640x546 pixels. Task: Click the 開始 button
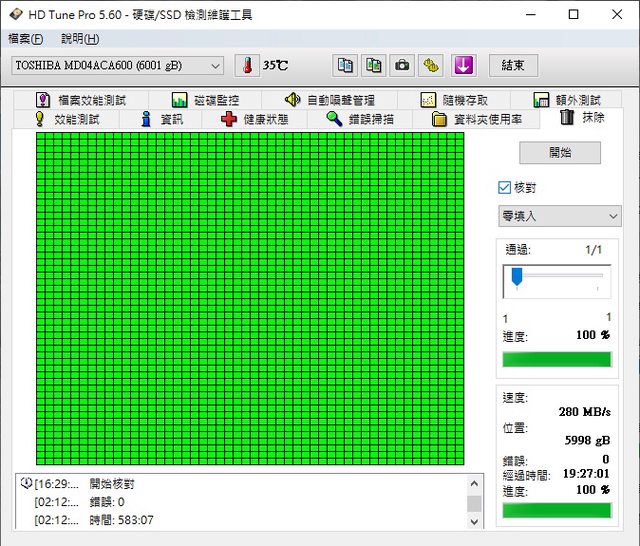coord(560,153)
